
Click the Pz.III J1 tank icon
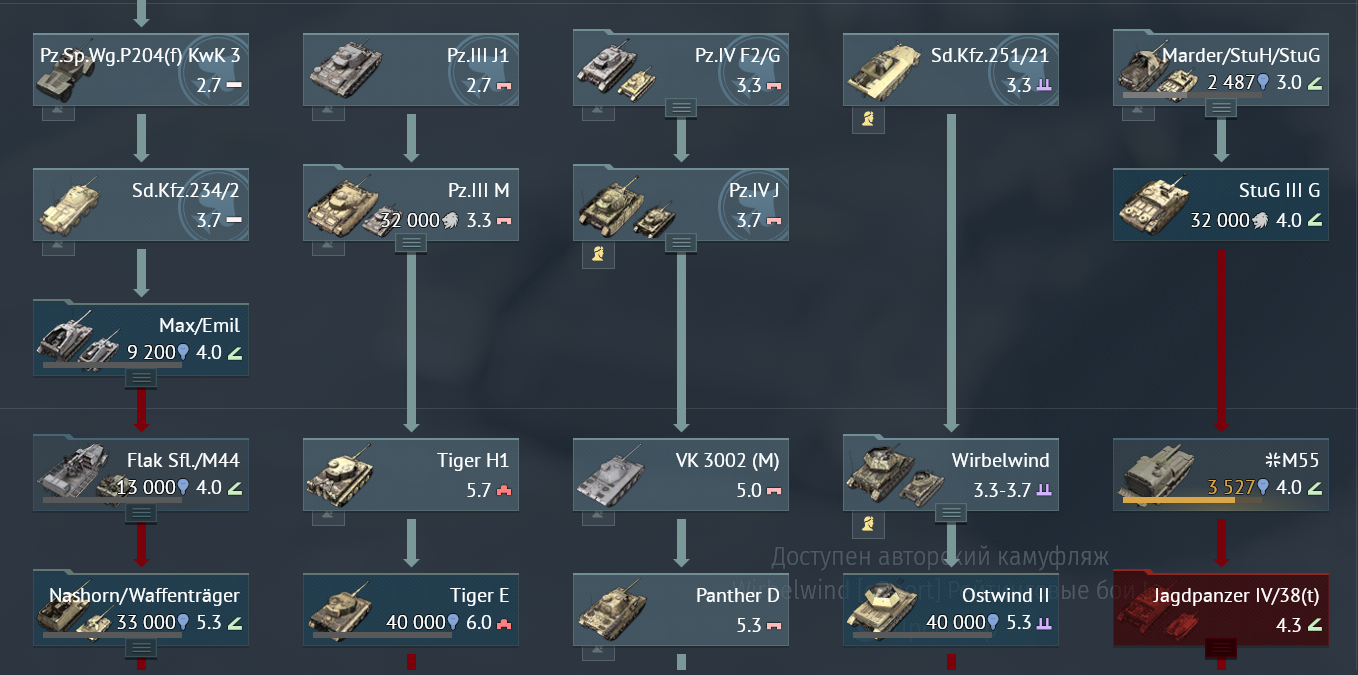point(341,68)
